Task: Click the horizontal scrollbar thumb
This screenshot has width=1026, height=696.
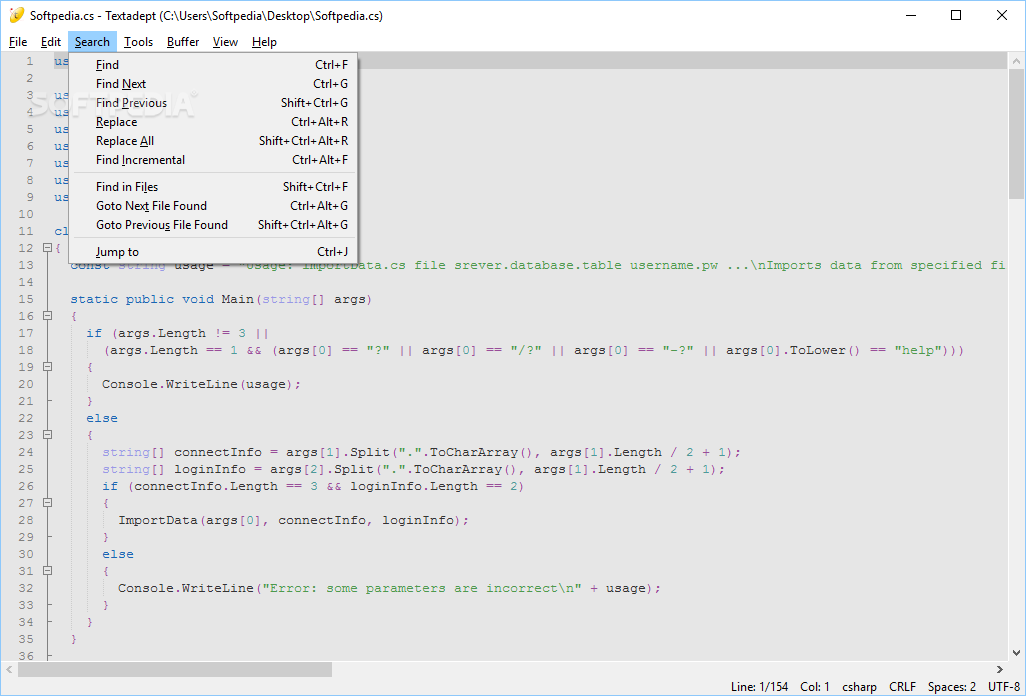Action: pos(175,670)
